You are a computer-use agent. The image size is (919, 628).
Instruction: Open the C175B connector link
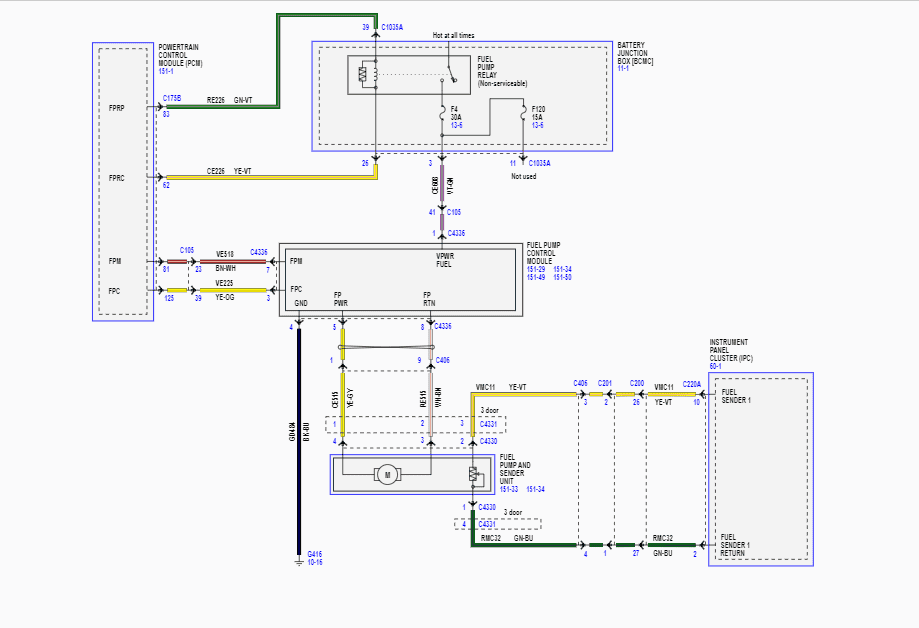pyautogui.click(x=172, y=98)
